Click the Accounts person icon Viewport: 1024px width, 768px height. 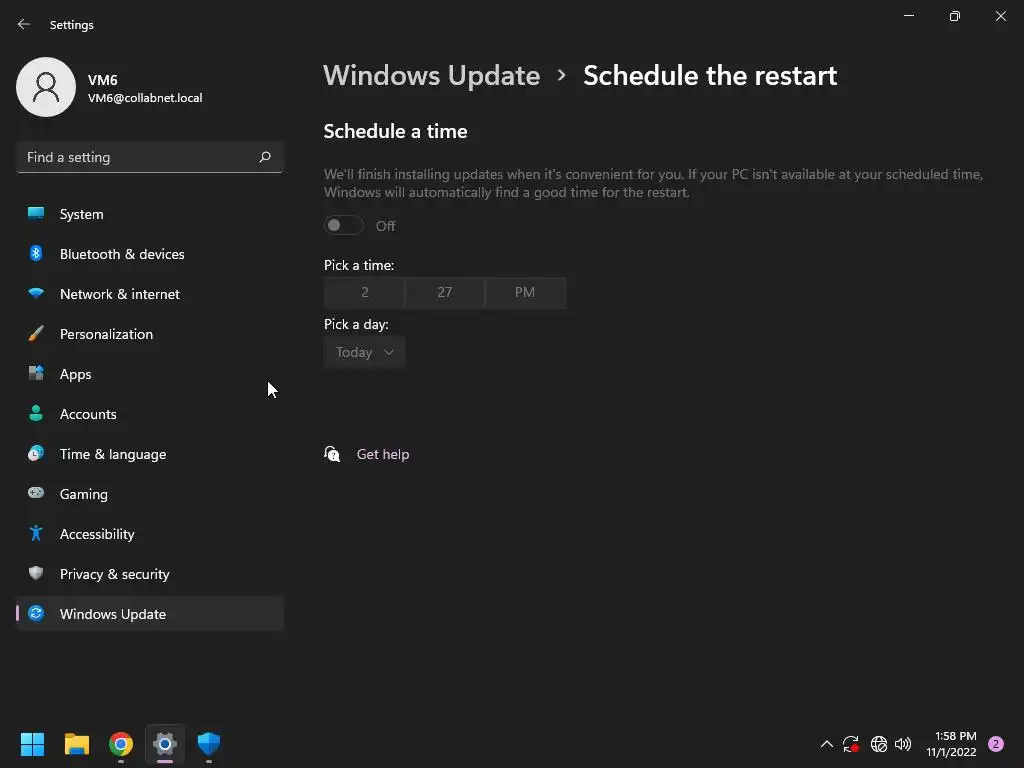(36, 413)
